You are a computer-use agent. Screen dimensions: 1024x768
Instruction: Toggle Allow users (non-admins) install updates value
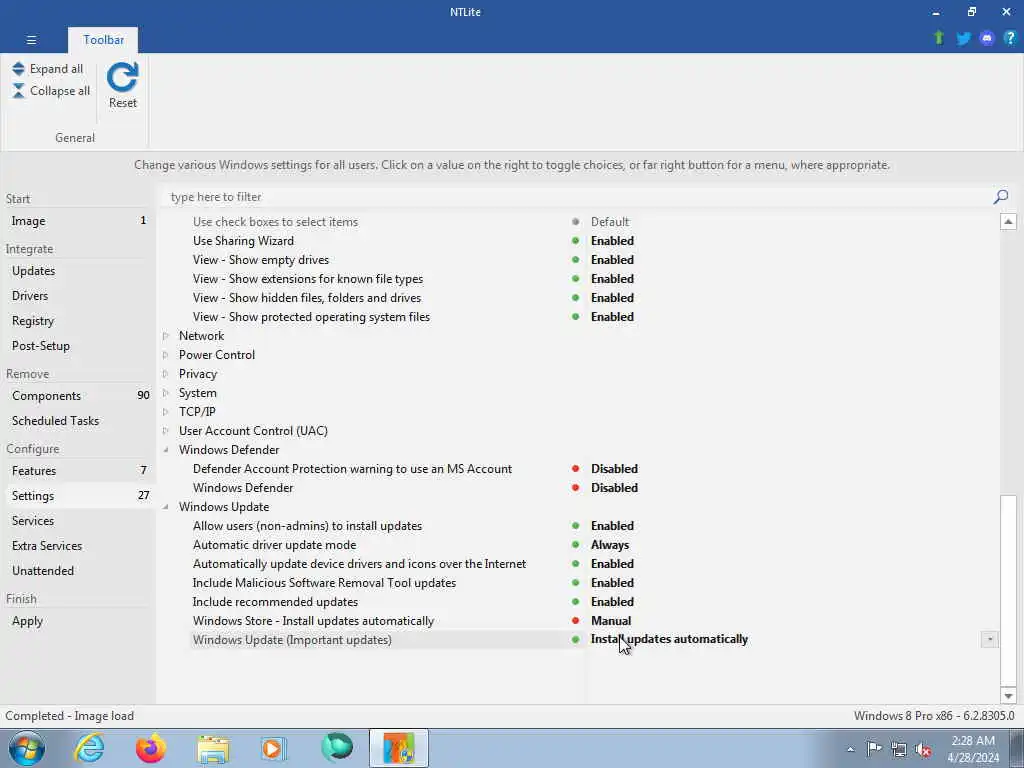[x=613, y=526]
